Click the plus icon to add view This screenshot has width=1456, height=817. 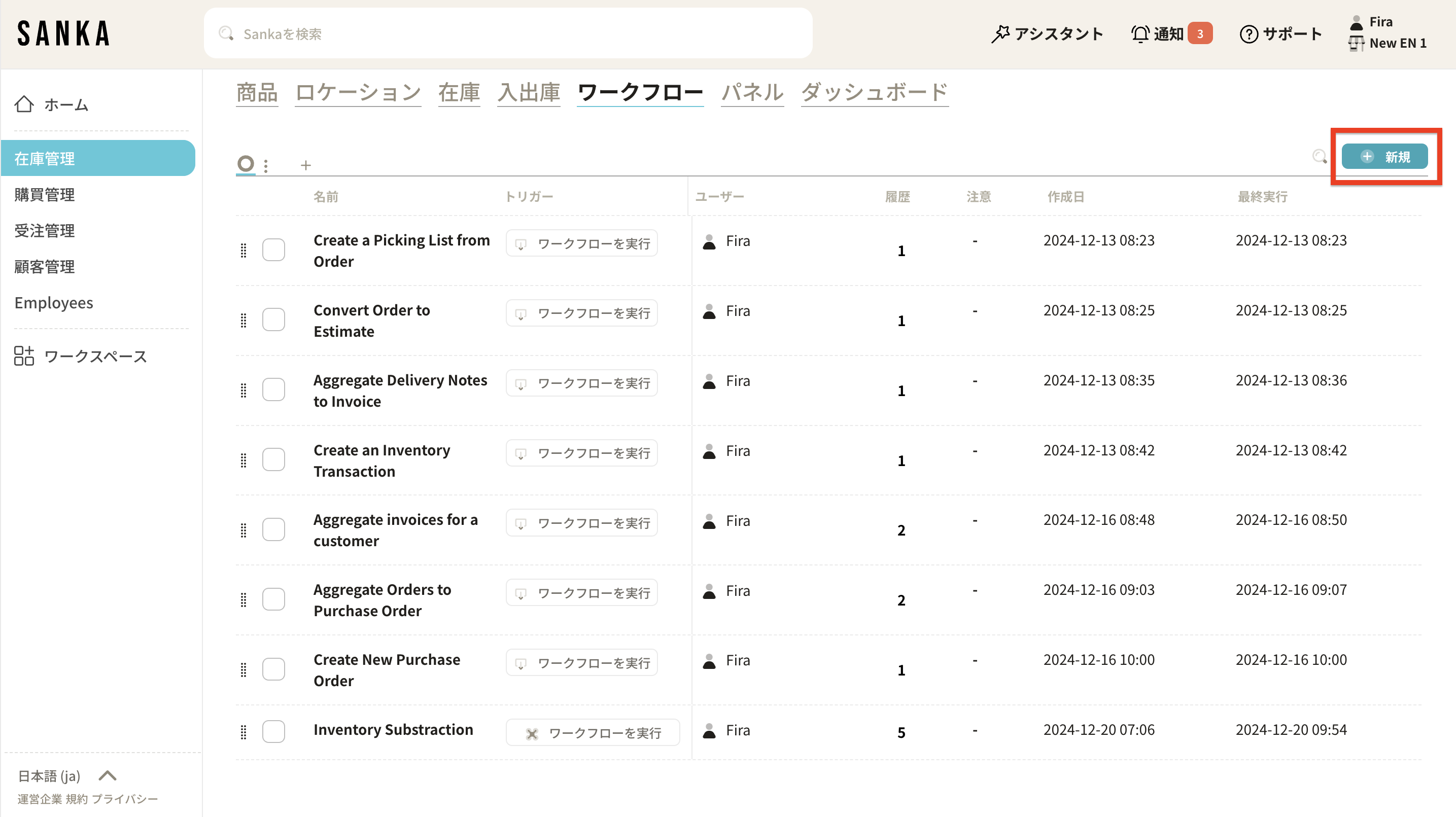point(306,165)
